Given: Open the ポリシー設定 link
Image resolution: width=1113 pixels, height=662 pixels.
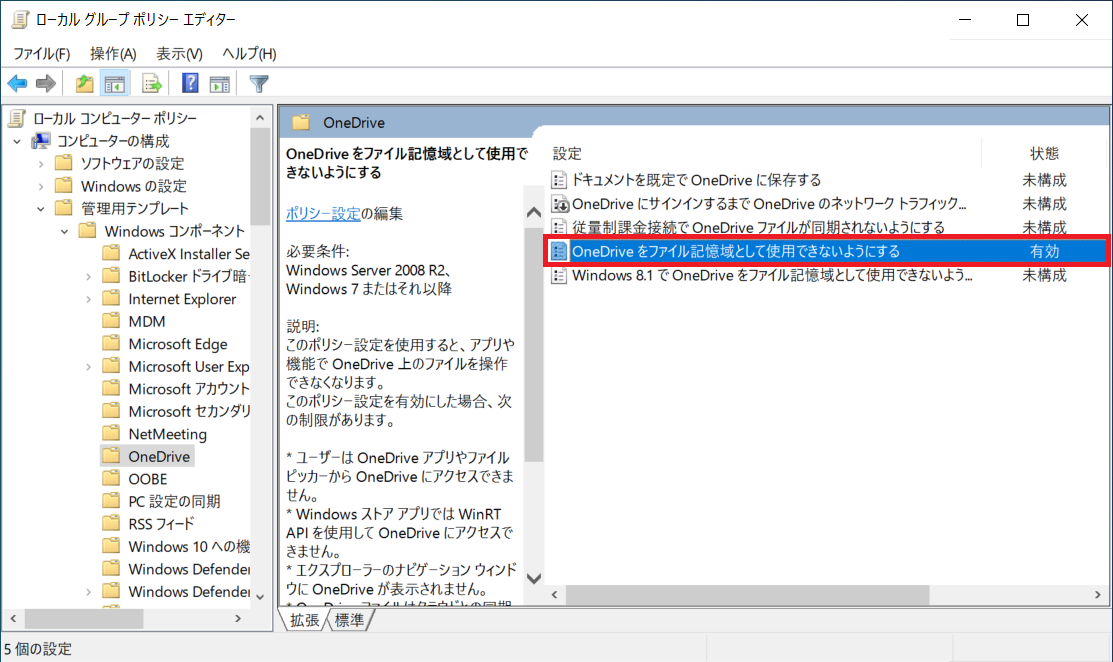Looking at the screenshot, I should click(x=323, y=213).
